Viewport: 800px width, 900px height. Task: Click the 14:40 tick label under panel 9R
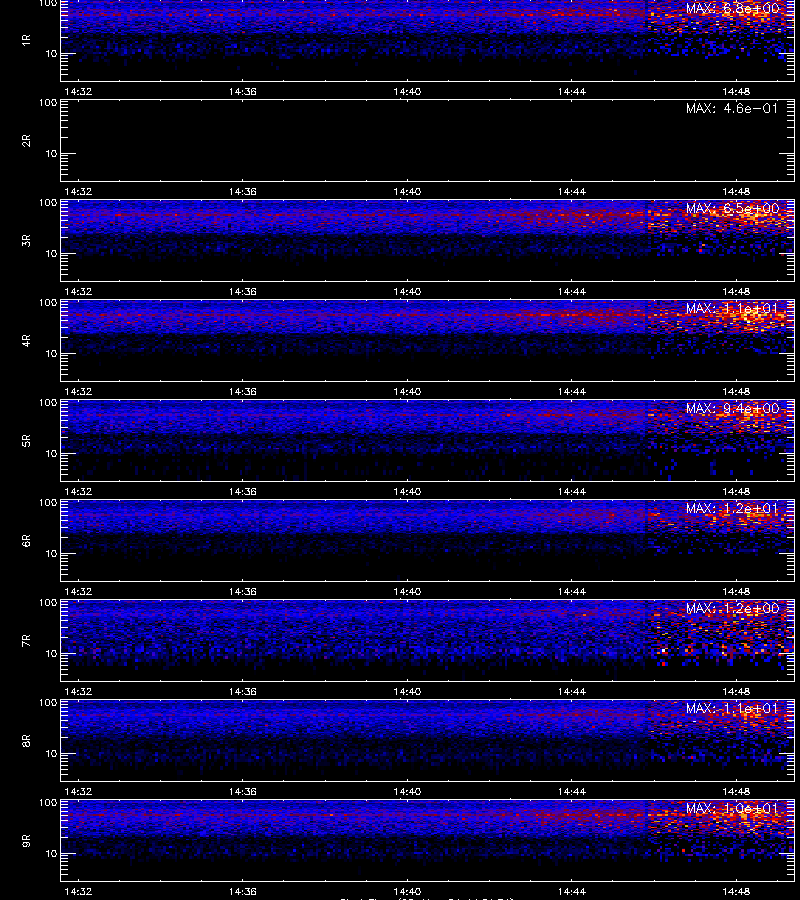[407, 891]
